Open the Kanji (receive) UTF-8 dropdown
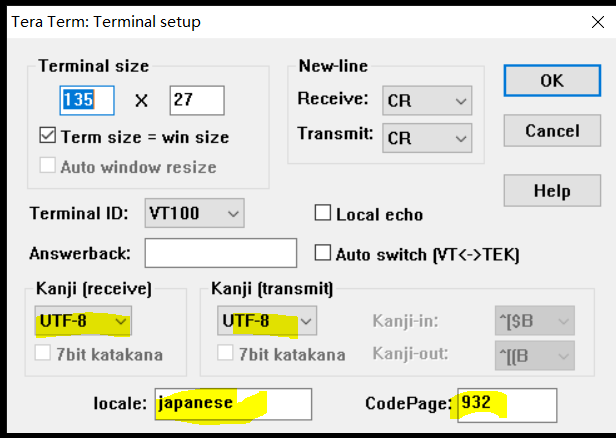This screenshot has height=438, width=616. (83, 321)
